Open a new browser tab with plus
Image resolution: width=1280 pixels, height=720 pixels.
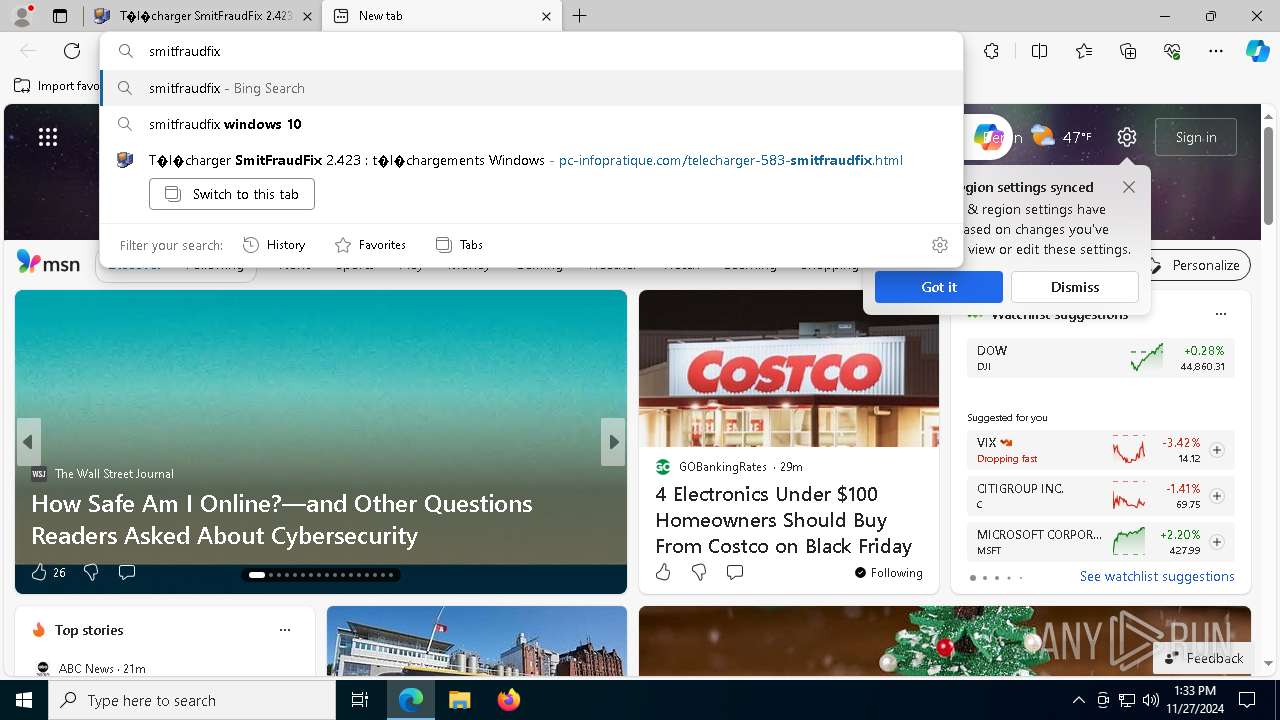[x=580, y=16]
